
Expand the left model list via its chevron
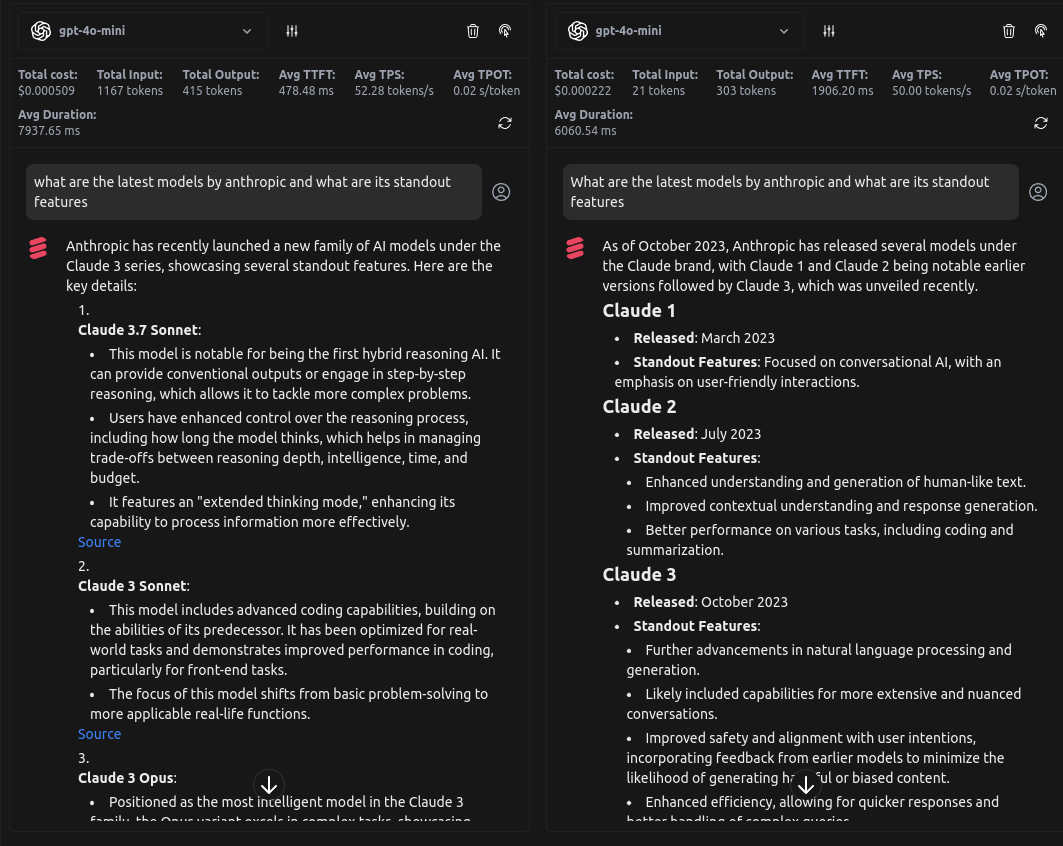pyautogui.click(x=246, y=31)
